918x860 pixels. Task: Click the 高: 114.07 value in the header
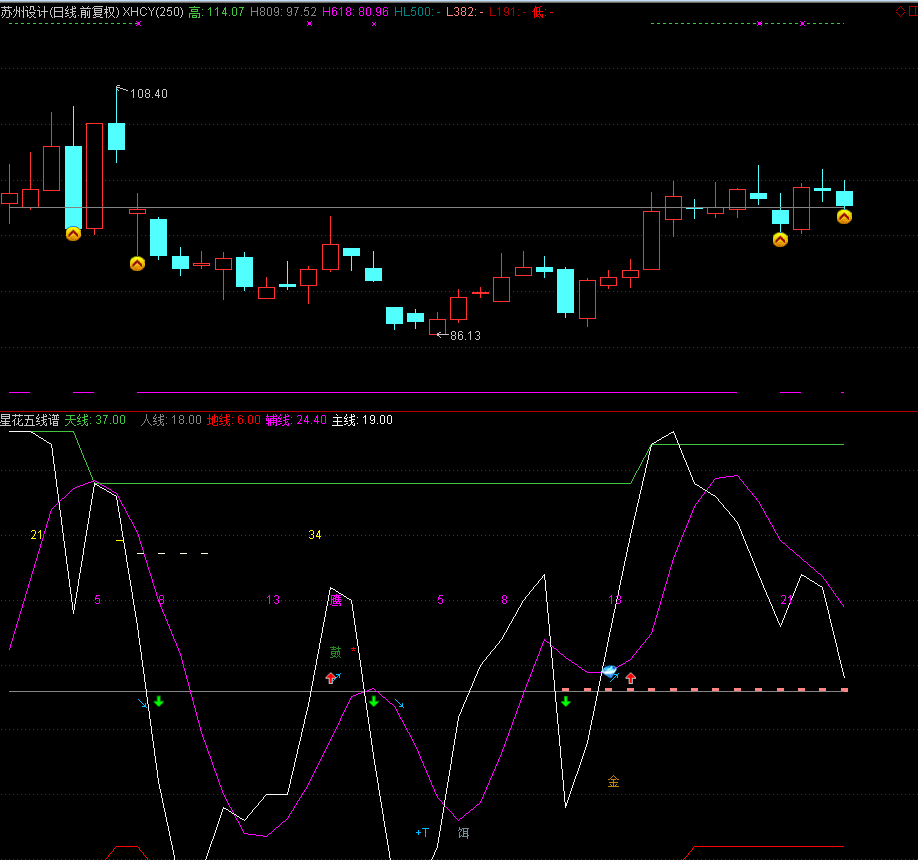tap(216, 12)
